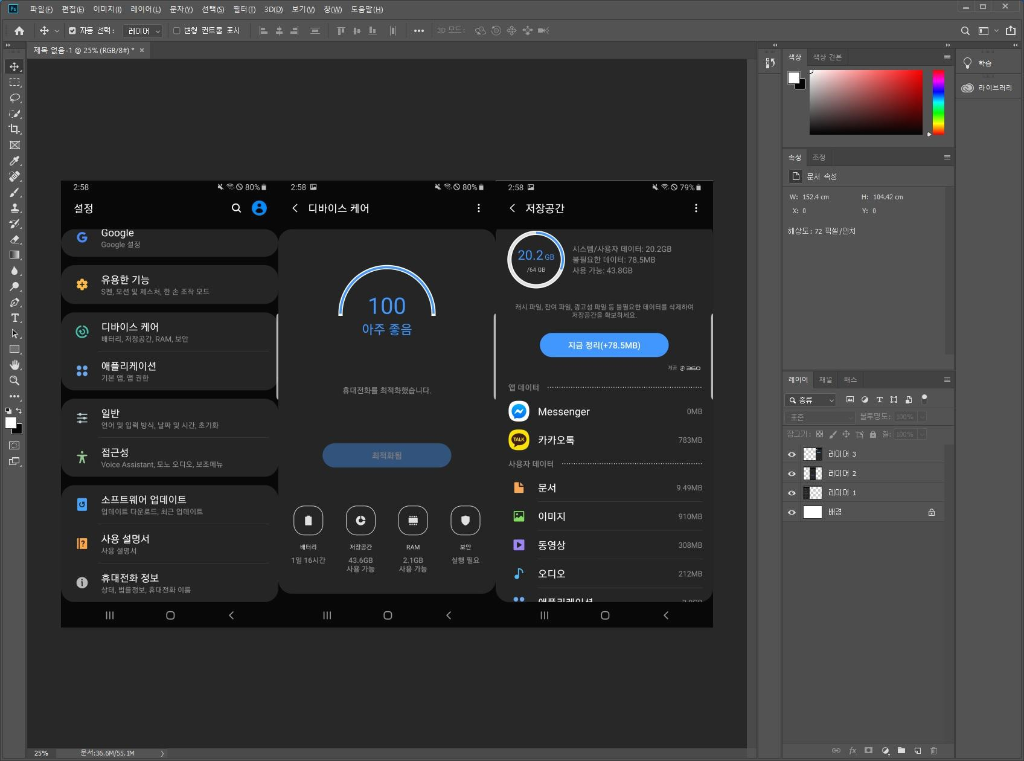Create a new layer with the plus icon

918,751
